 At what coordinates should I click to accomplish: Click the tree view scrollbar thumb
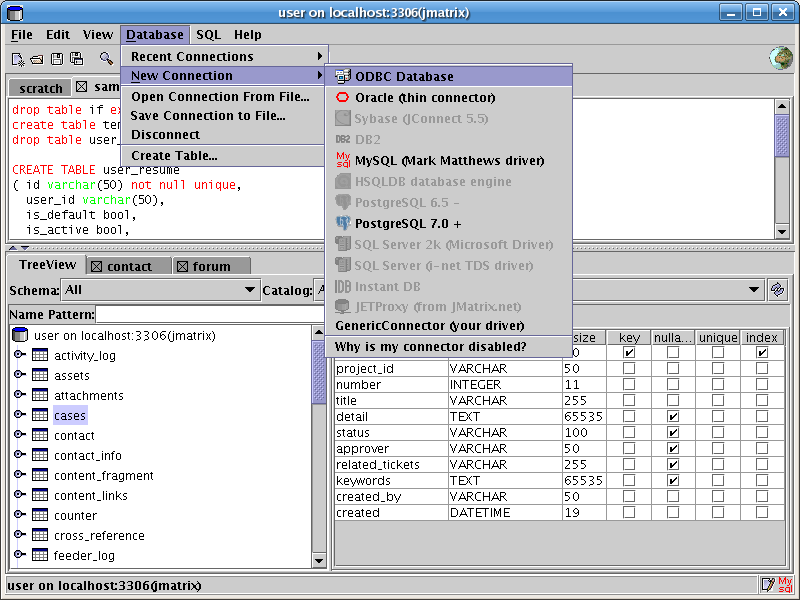click(318, 372)
